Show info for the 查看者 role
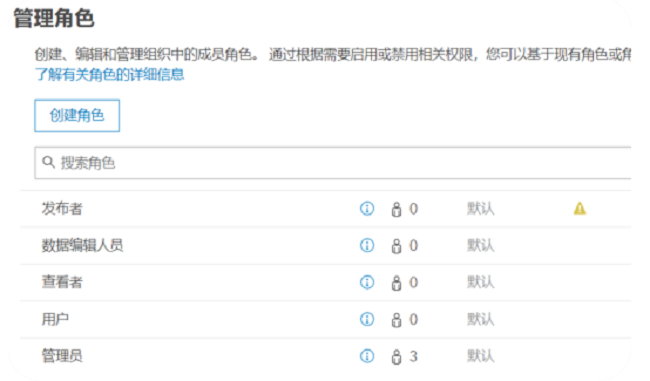The height and width of the screenshot is (381, 650). 367,282
